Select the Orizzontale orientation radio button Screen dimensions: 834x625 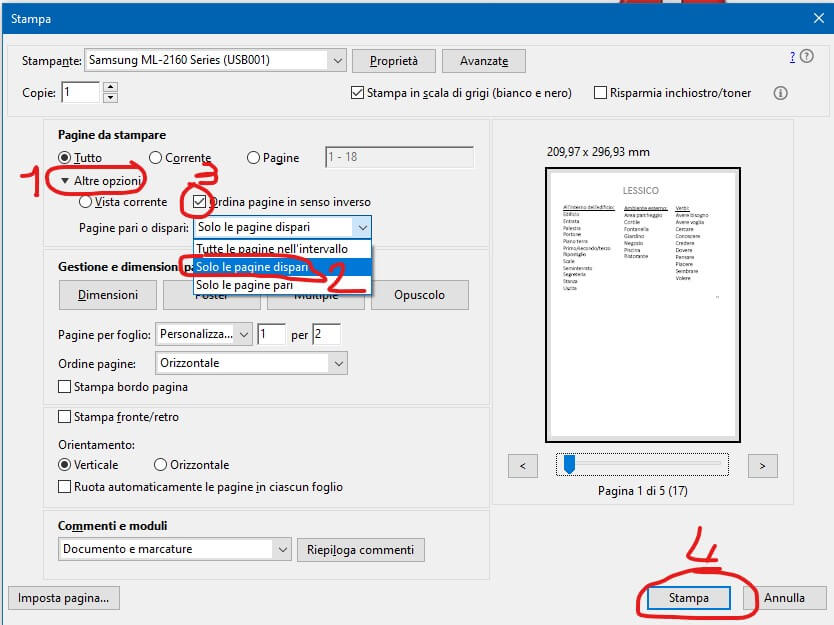[161, 465]
